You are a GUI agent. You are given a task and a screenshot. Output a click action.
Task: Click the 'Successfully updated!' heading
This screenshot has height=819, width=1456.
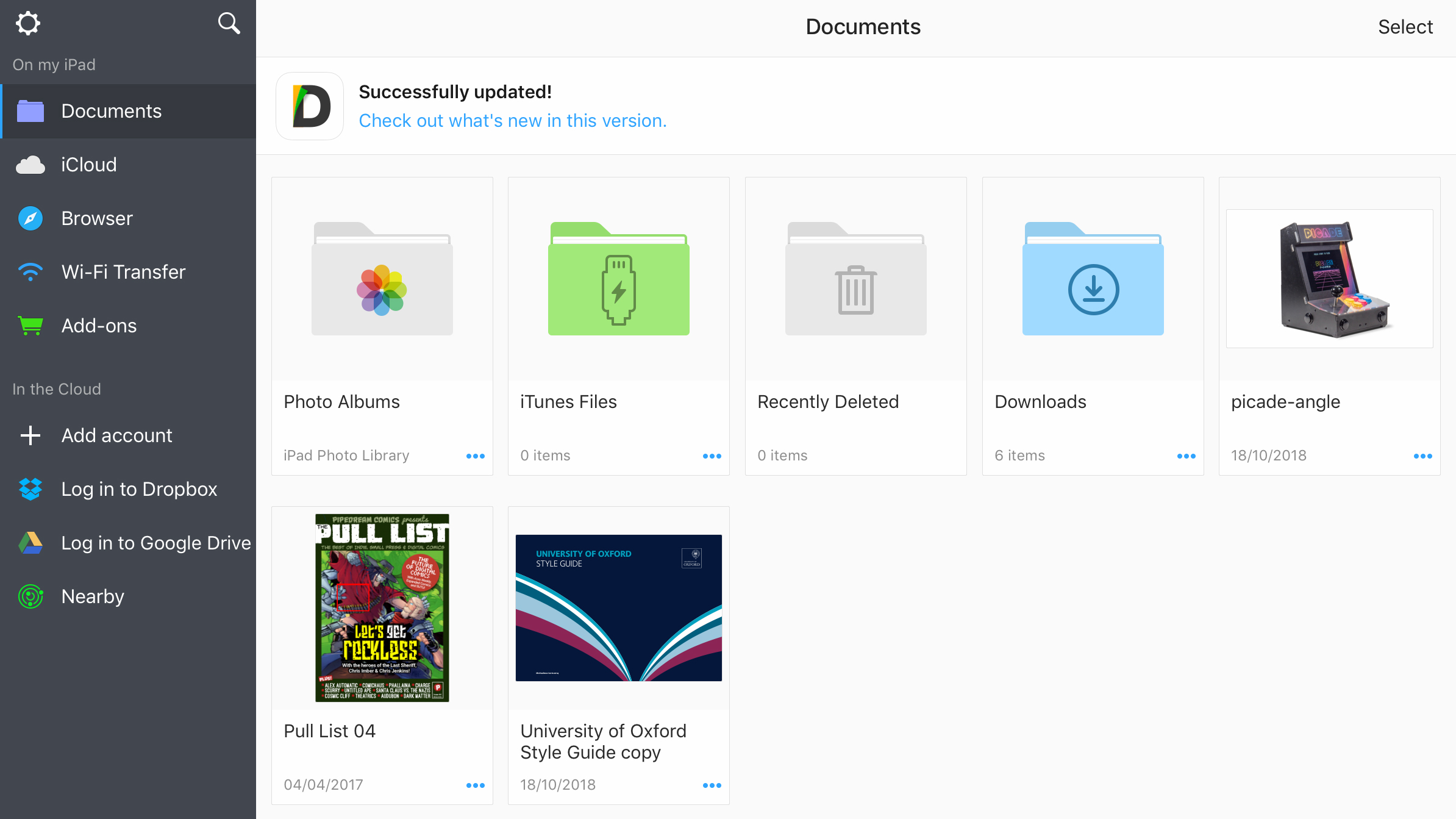455,91
